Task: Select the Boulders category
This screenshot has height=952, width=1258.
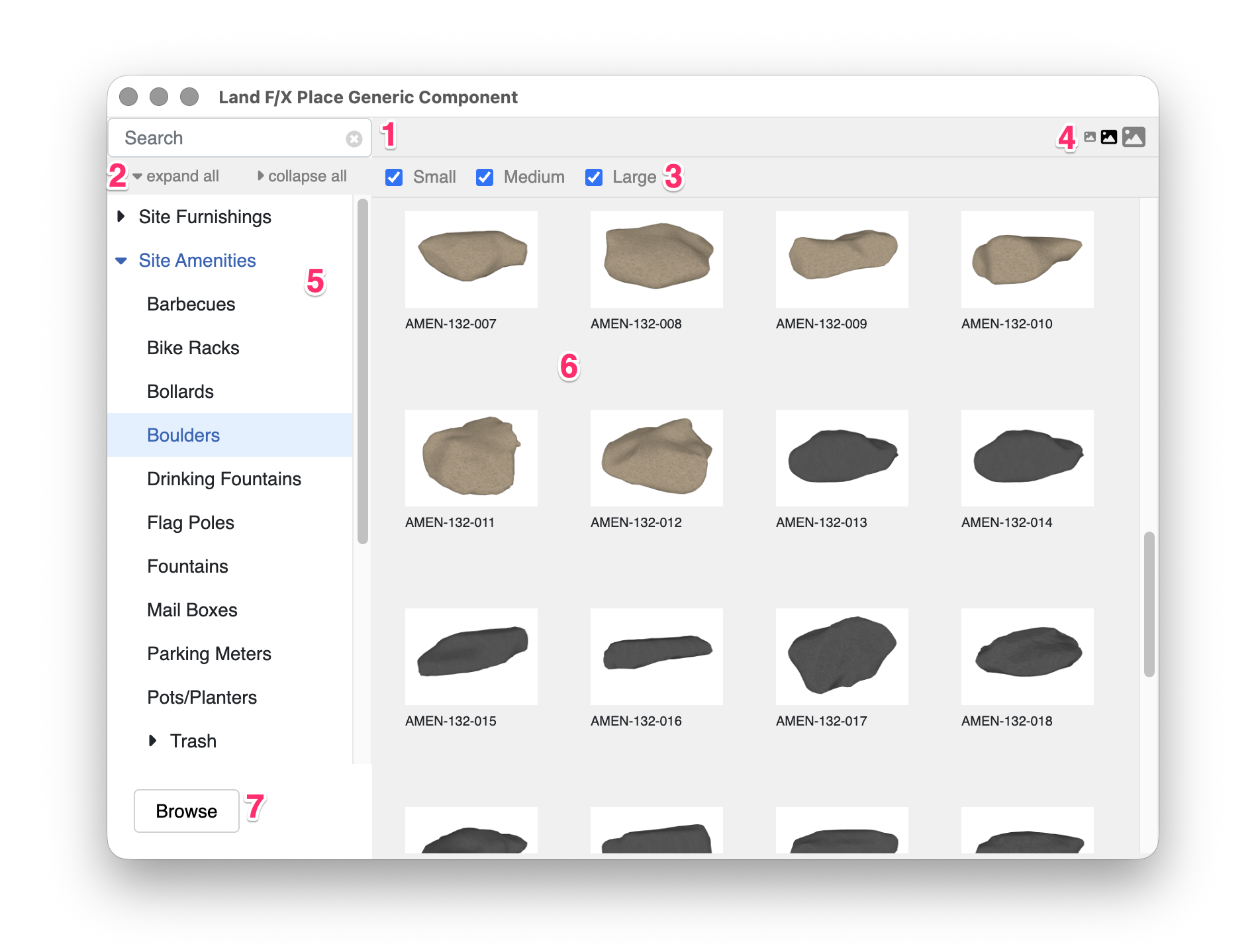Action: pos(230,435)
